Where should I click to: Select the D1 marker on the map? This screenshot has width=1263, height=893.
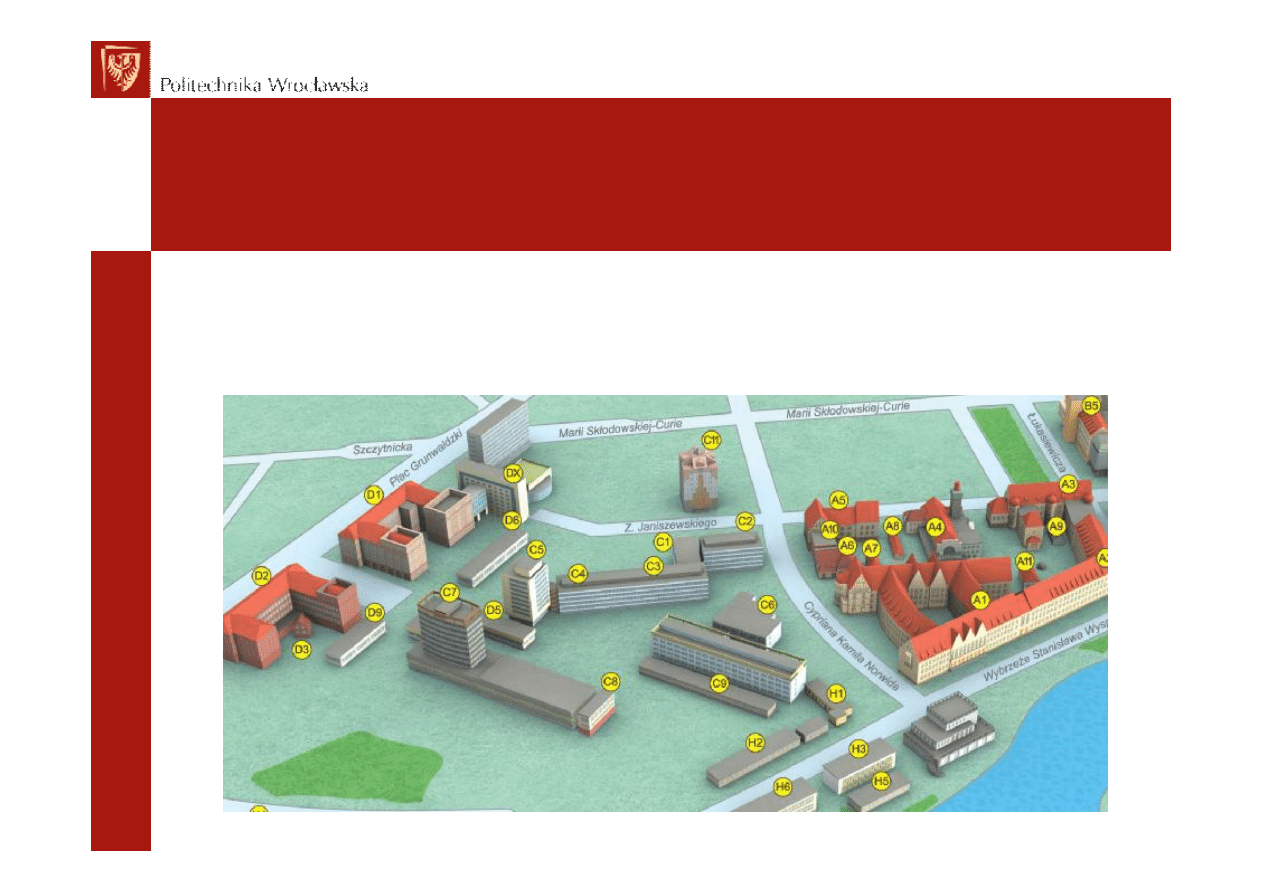[x=374, y=494]
